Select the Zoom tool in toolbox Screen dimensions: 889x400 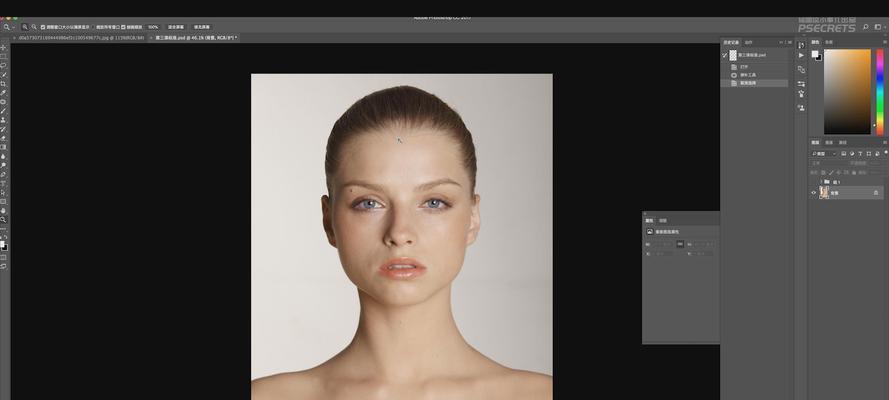[x=3, y=219]
